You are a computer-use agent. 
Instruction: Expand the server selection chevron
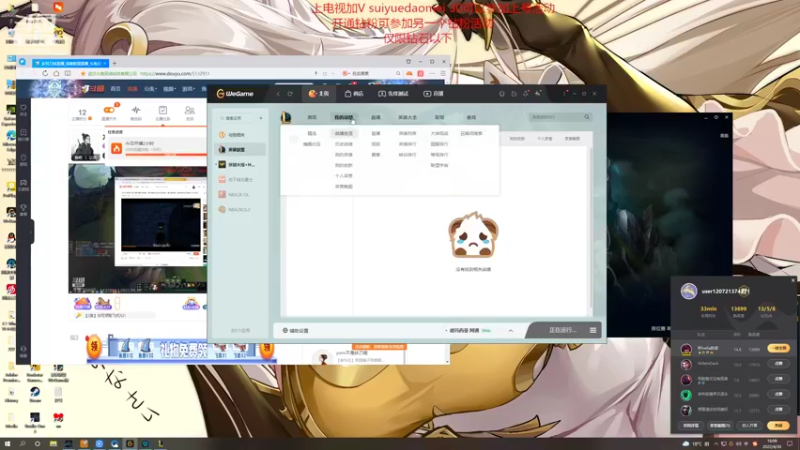511,331
